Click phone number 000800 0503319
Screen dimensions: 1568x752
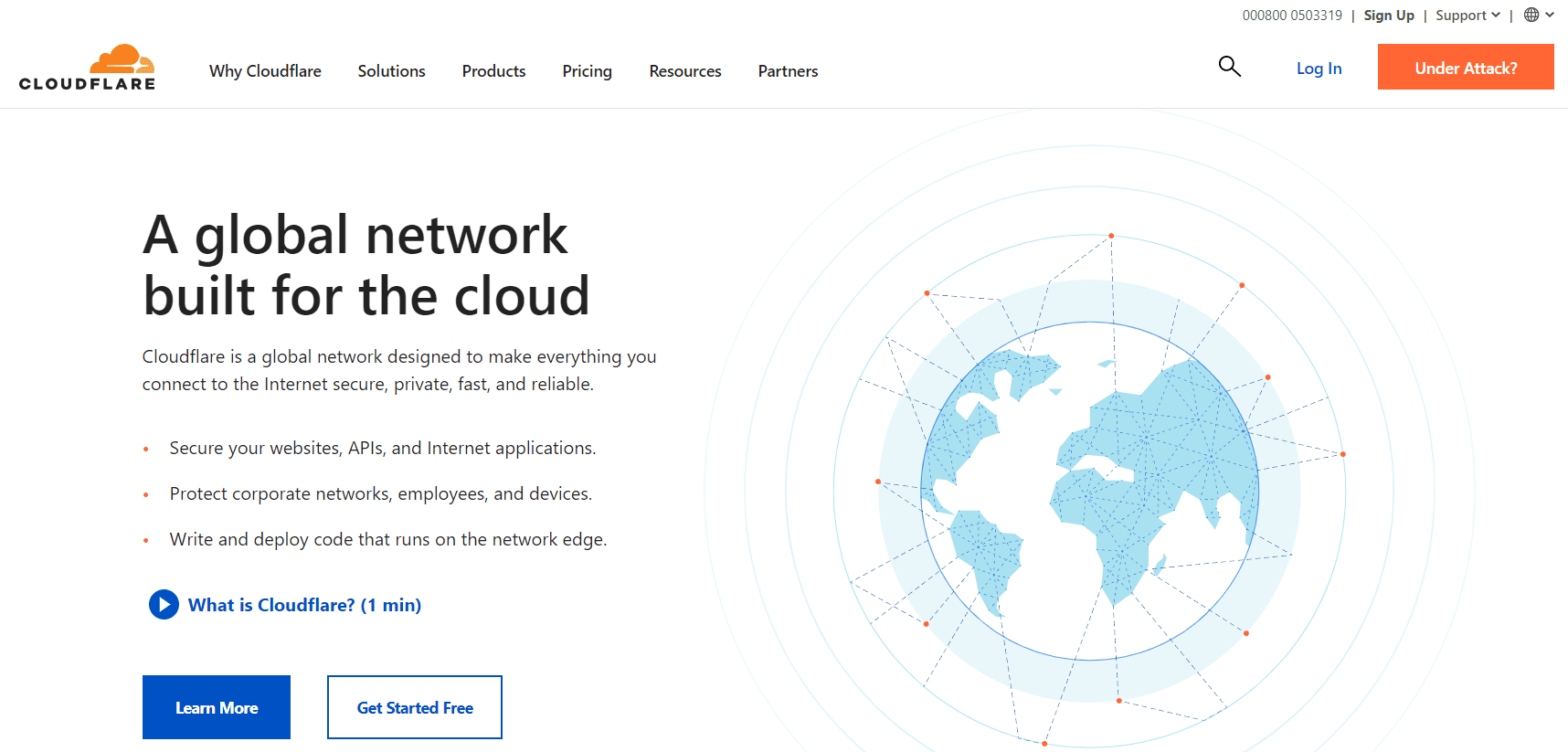1292,16
